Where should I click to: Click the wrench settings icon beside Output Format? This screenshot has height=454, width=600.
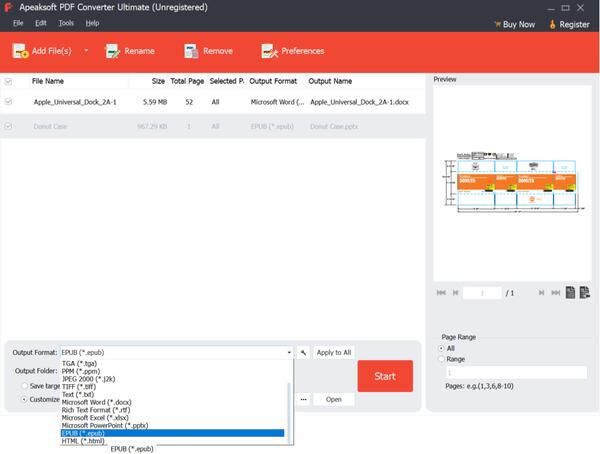tap(303, 353)
